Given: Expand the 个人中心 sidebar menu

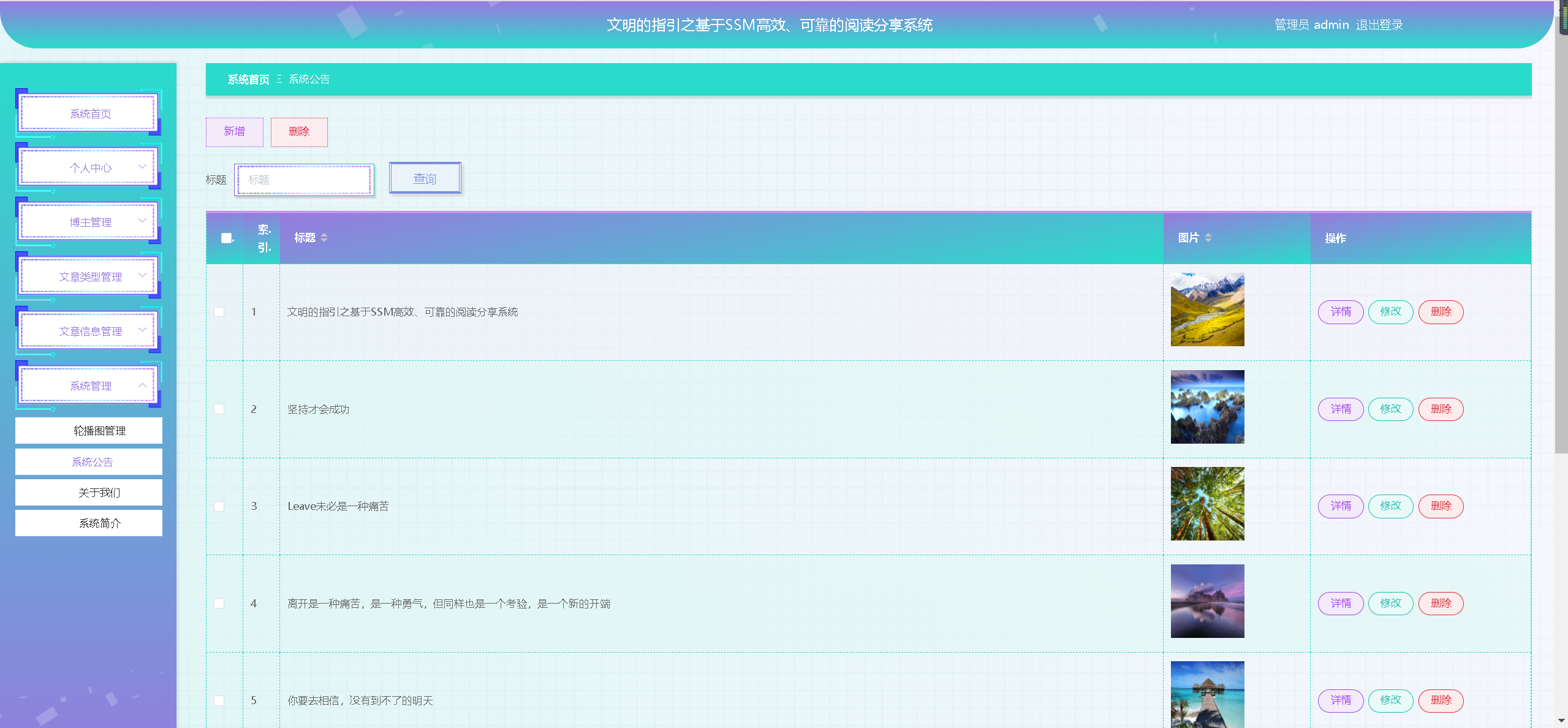Looking at the screenshot, I should 90,167.
